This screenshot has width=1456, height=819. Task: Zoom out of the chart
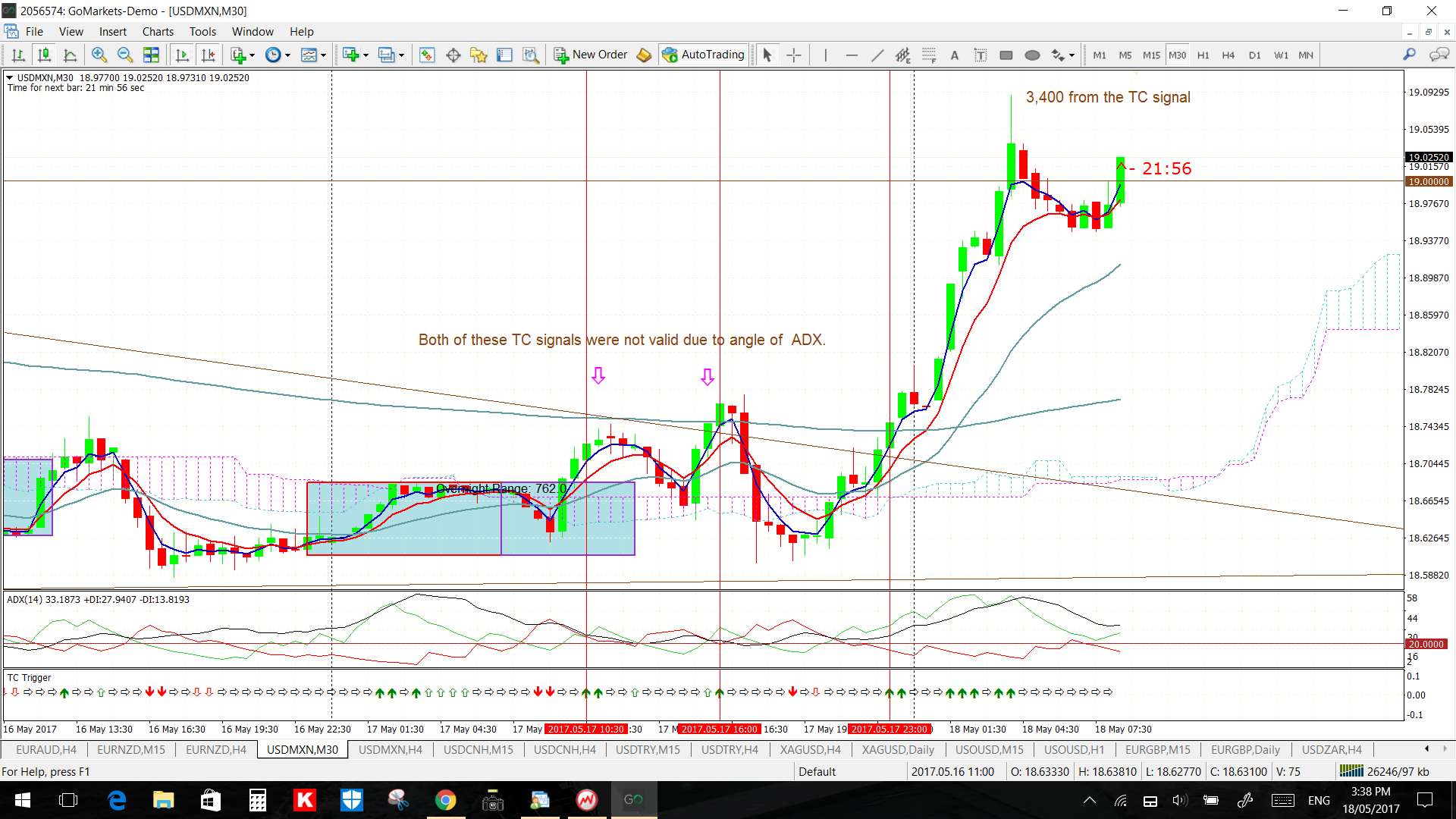coord(125,55)
